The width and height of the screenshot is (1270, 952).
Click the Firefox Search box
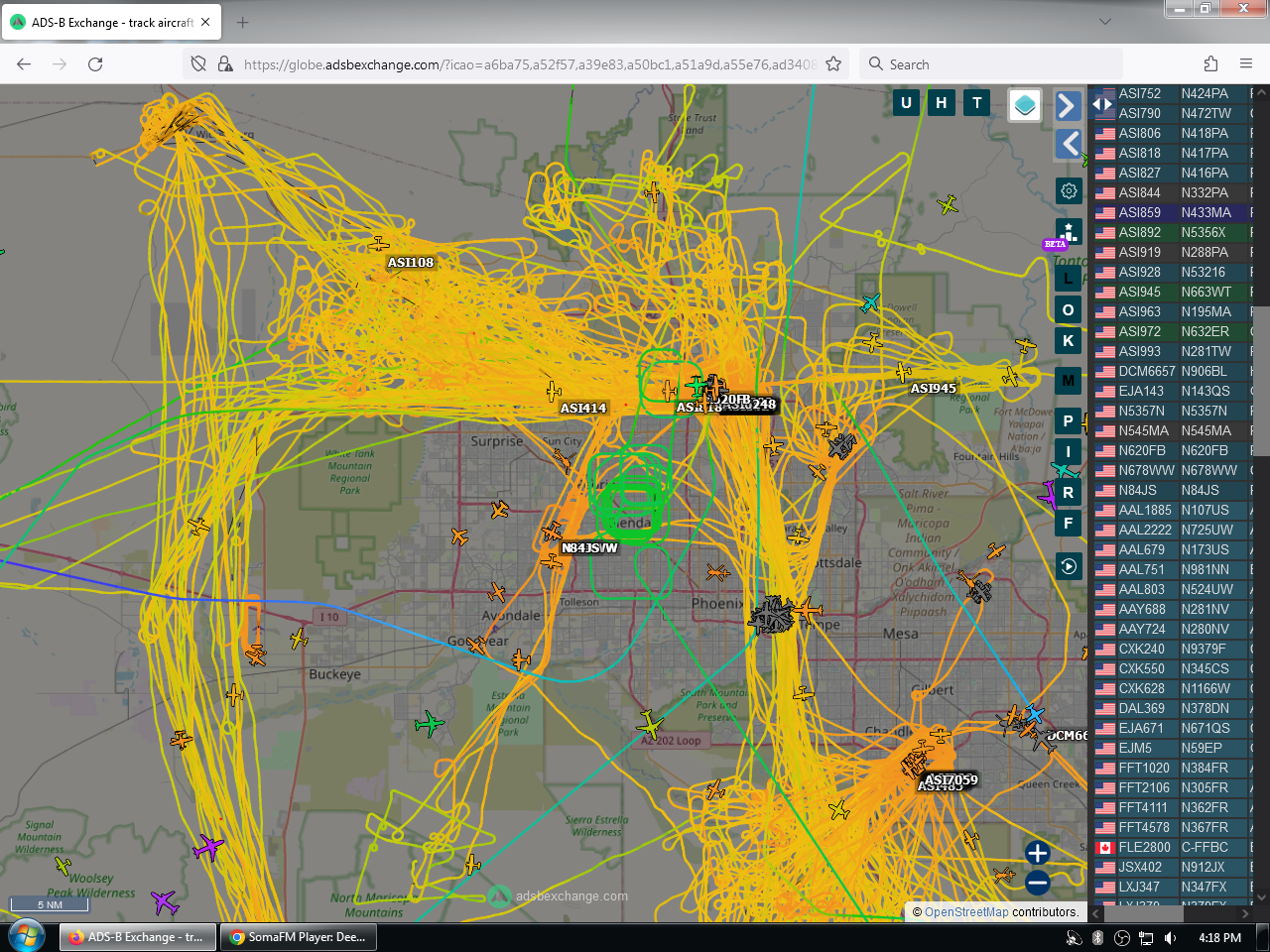click(x=991, y=64)
